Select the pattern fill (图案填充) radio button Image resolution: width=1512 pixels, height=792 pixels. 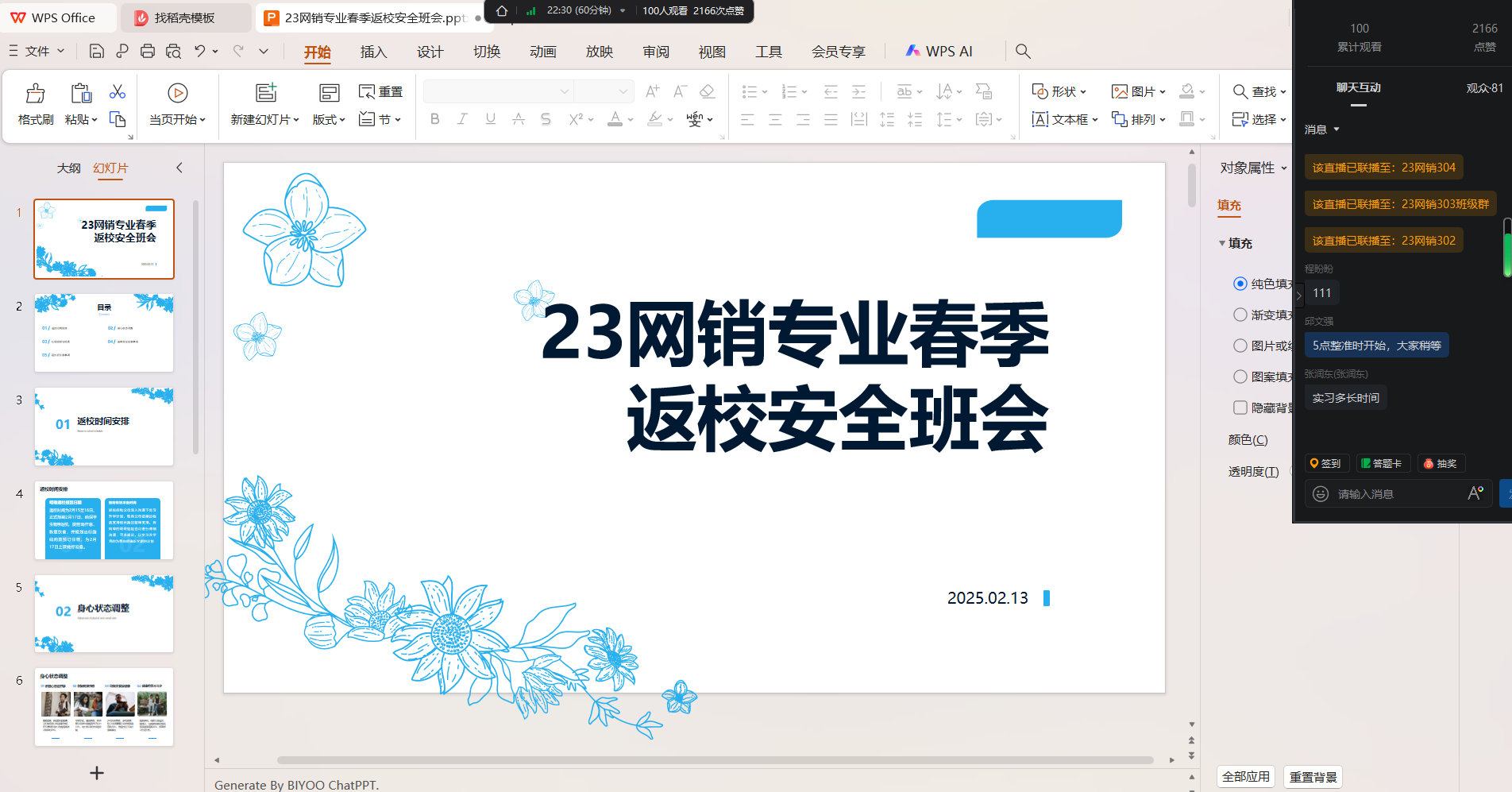tap(1240, 377)
